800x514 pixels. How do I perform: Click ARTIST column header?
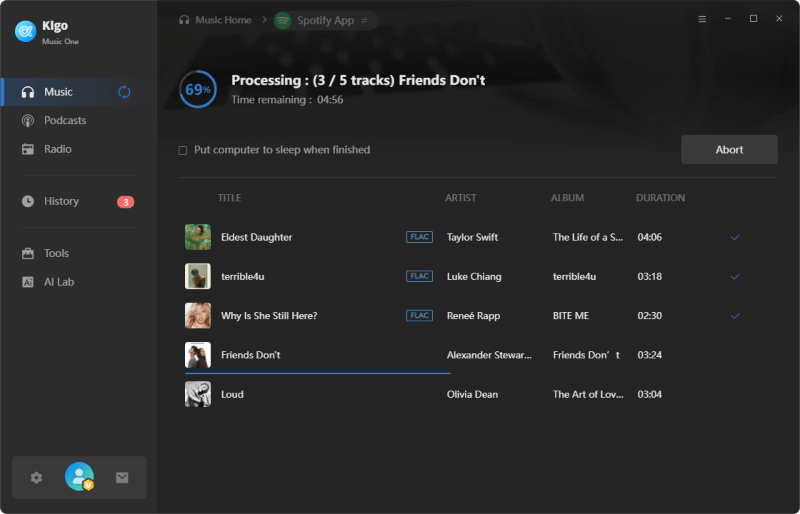pyautogui.click(x=461, y=198)
